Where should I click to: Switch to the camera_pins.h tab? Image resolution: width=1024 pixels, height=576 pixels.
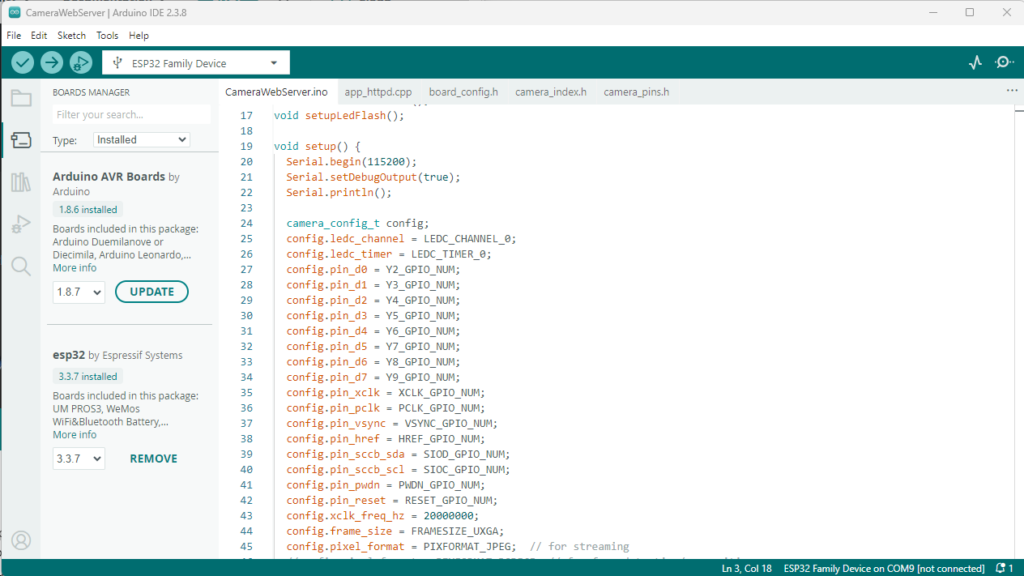[636, 92]
